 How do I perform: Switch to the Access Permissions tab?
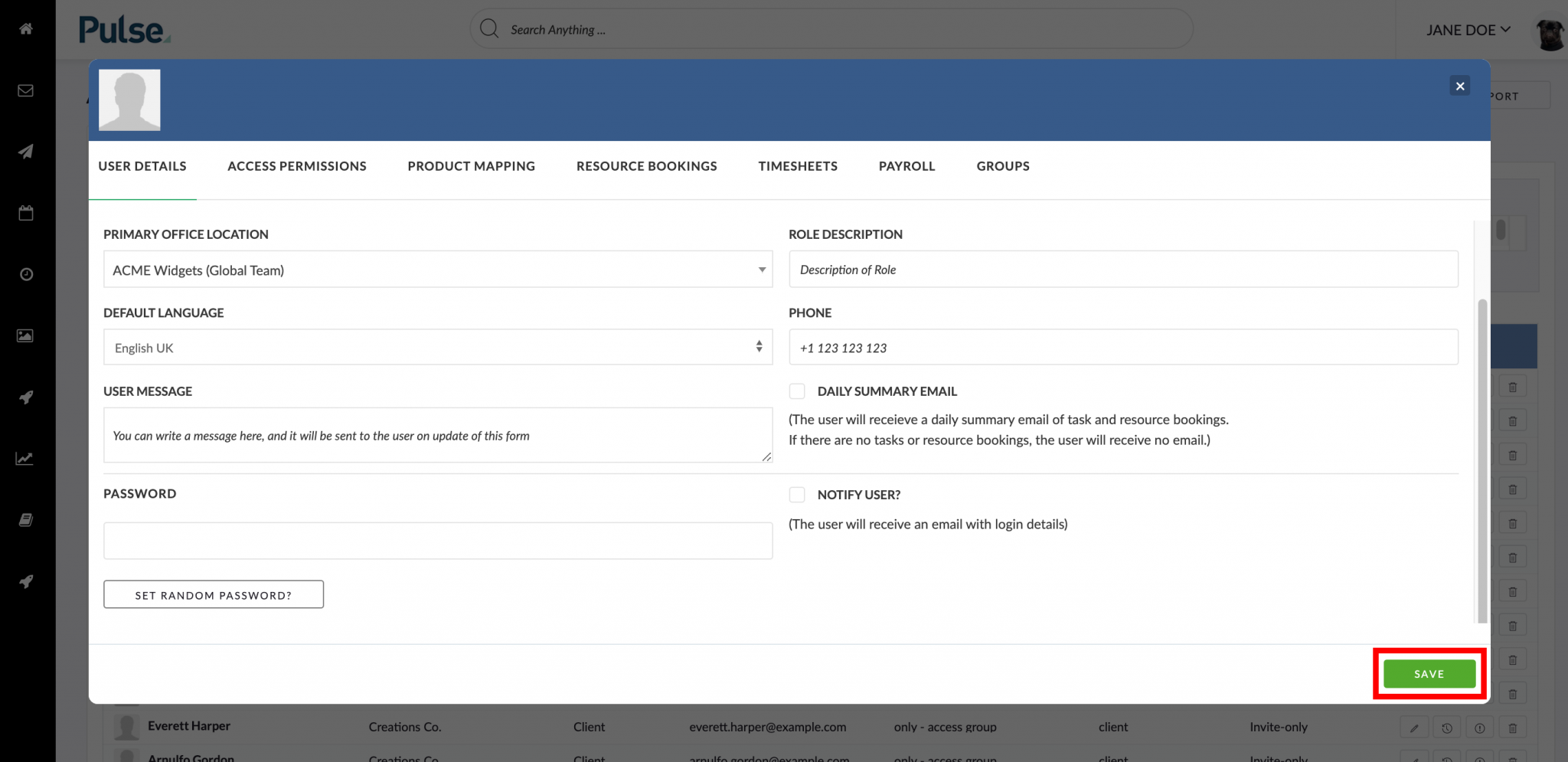coord(297,166)
